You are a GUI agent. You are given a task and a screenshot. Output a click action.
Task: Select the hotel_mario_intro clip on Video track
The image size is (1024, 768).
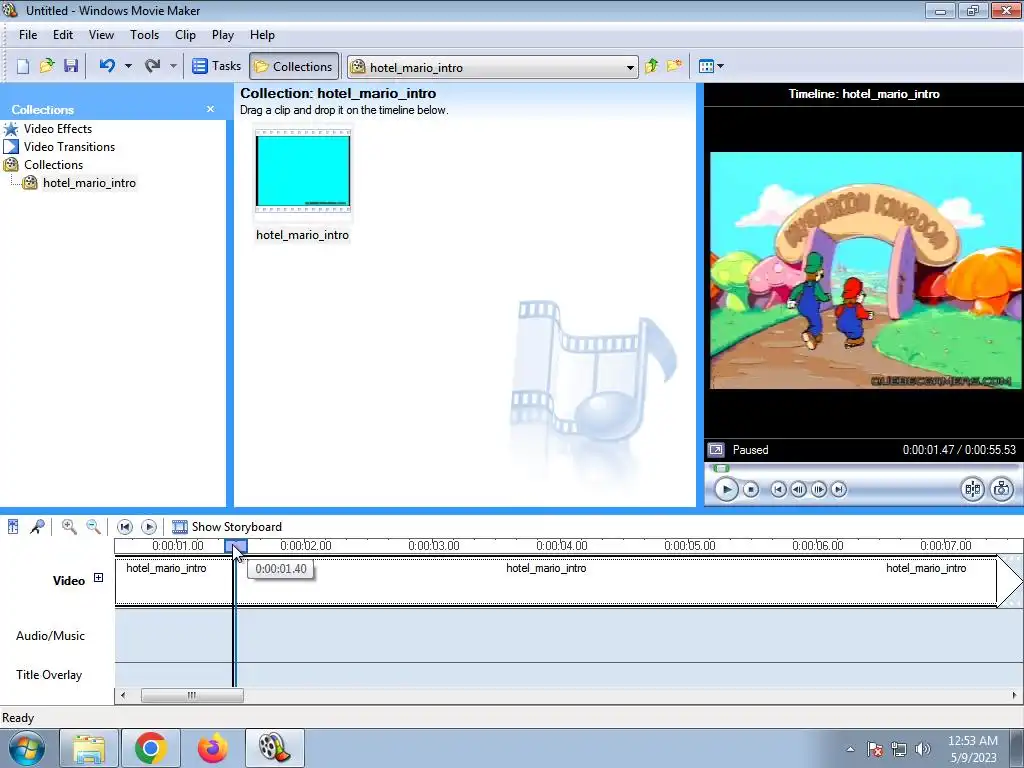click(556, 581)
